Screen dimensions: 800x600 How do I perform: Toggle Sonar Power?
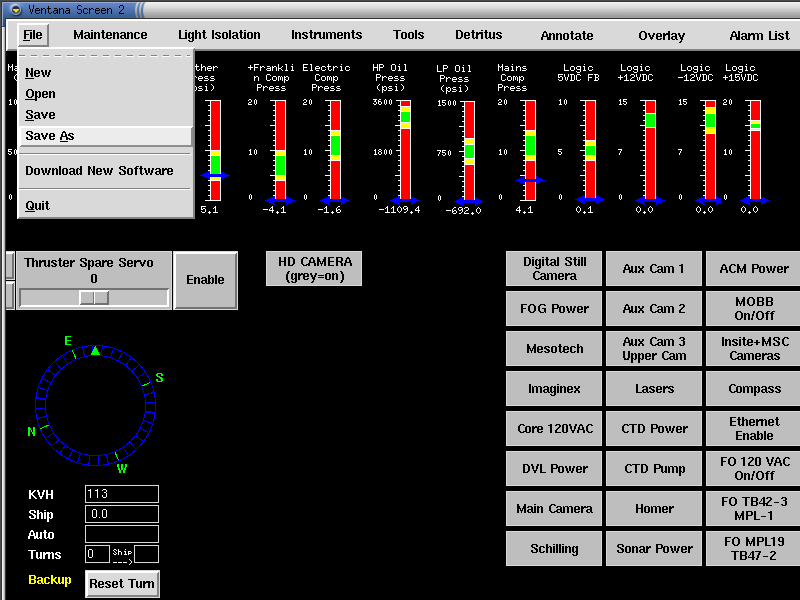click(x=654, y=548)
